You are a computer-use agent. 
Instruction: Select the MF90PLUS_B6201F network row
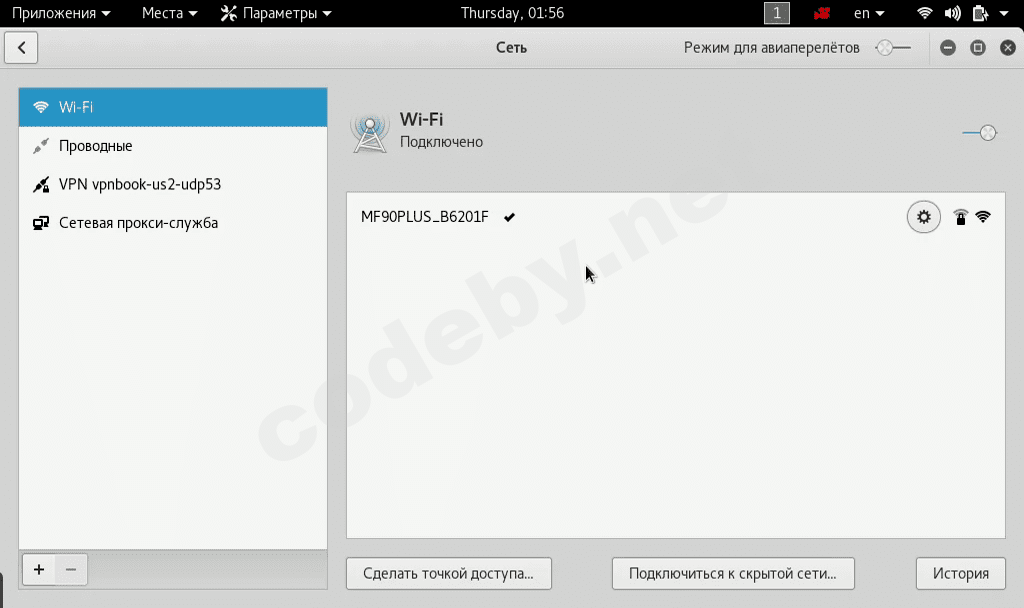click(x=676, y=217)
